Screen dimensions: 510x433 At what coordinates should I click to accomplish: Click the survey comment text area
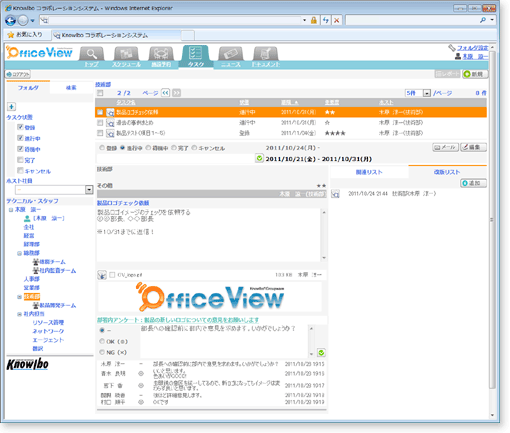click(x=224, y=341)
